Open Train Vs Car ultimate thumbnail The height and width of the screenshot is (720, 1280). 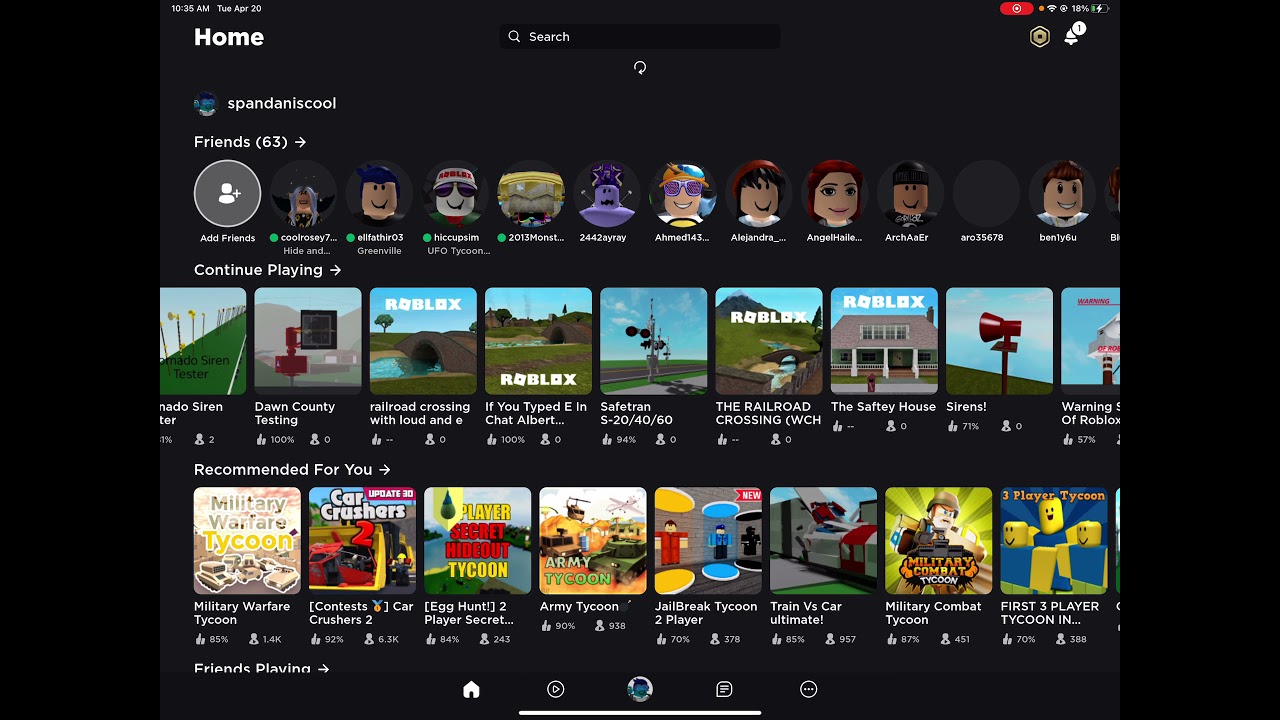click(x=823, y=541)
